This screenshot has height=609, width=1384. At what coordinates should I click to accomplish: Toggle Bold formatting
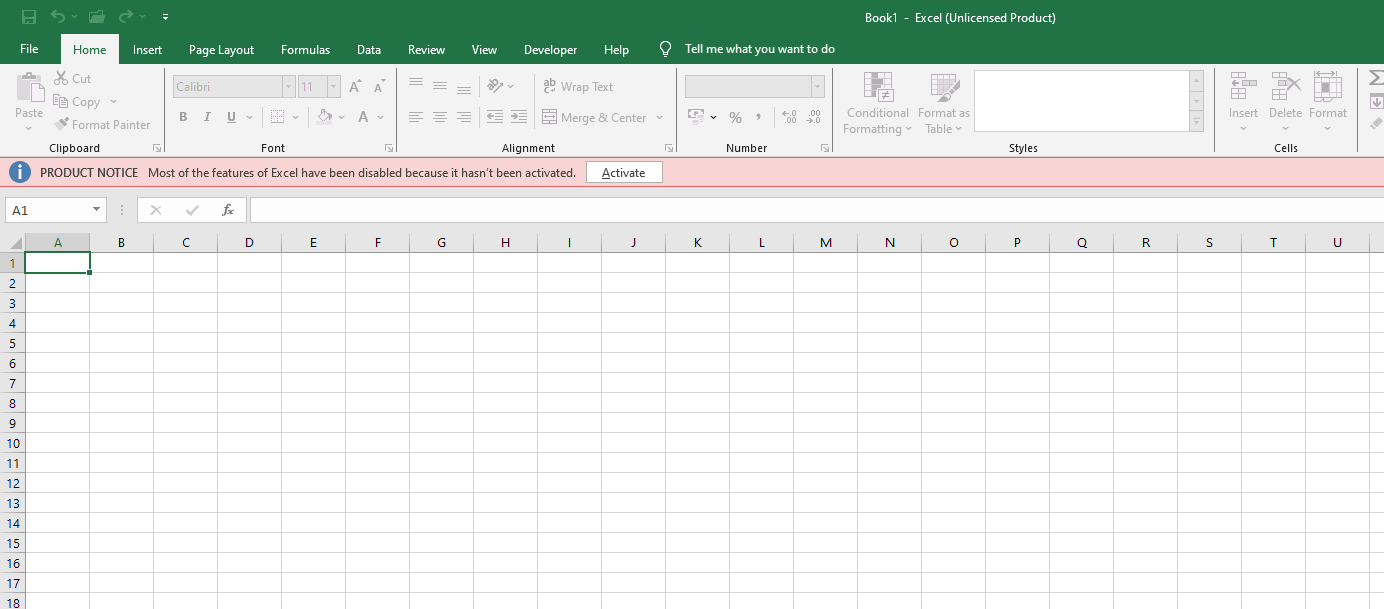pos(183,117)
